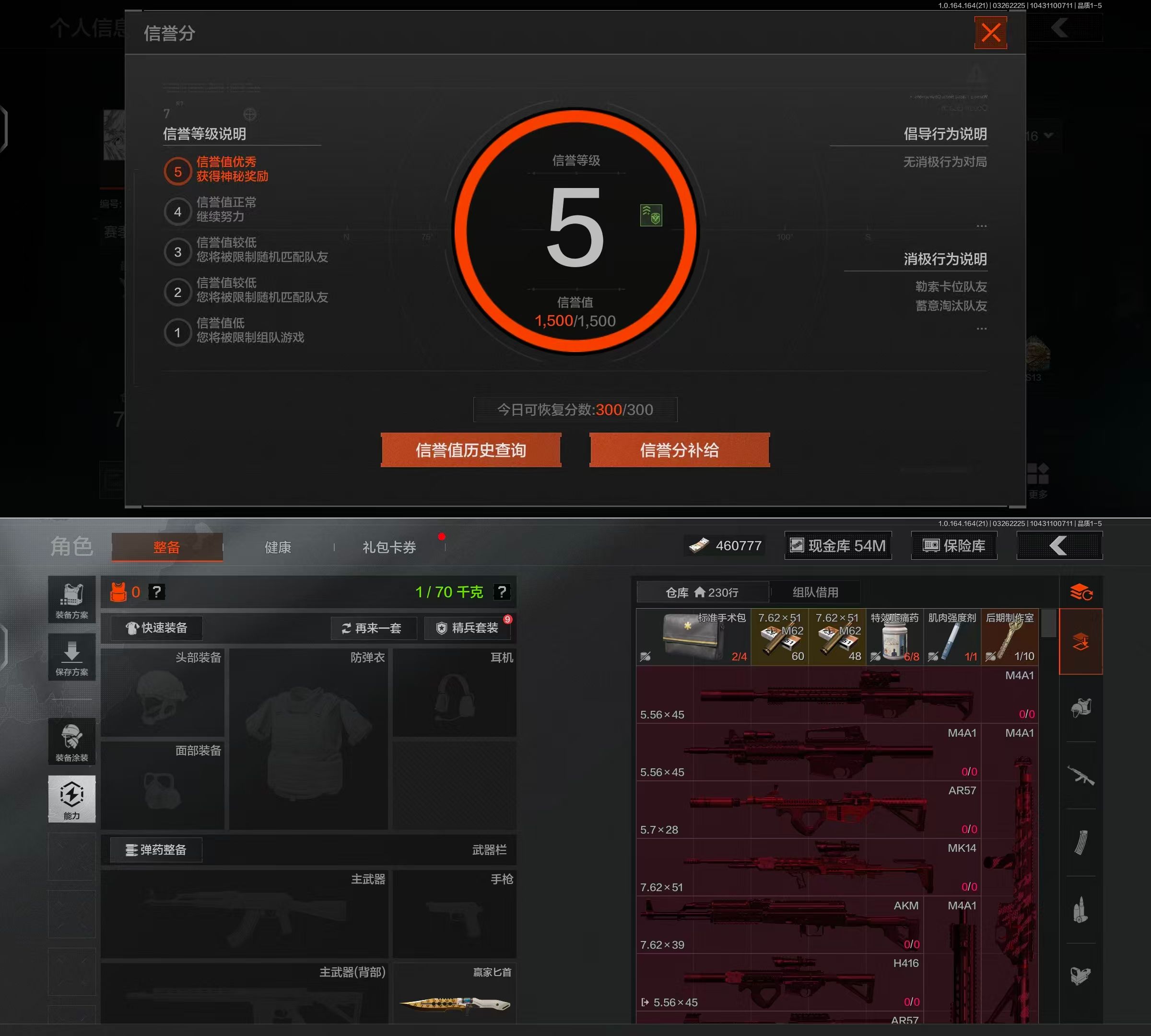Expand 倡导行为说明 ellipsis for more

[981, 226]
